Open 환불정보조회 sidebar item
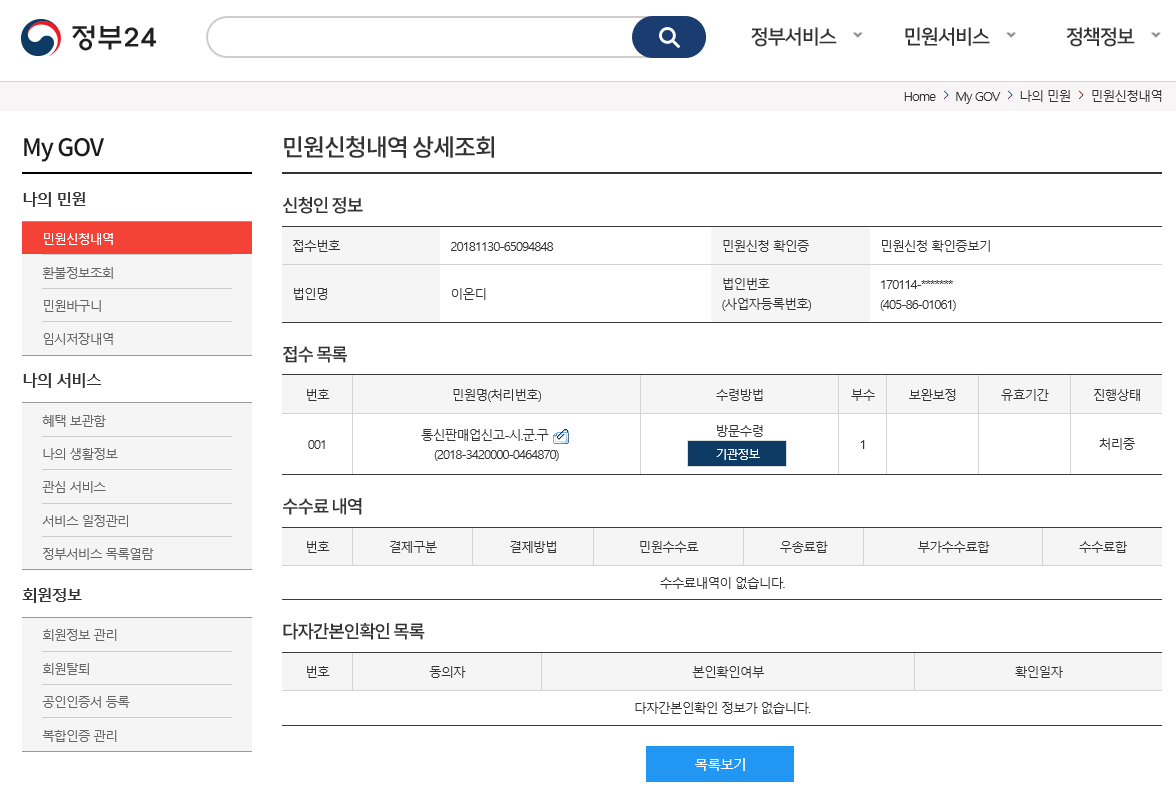The height and width of the screenshot is (793, 1176). point(78,272)
